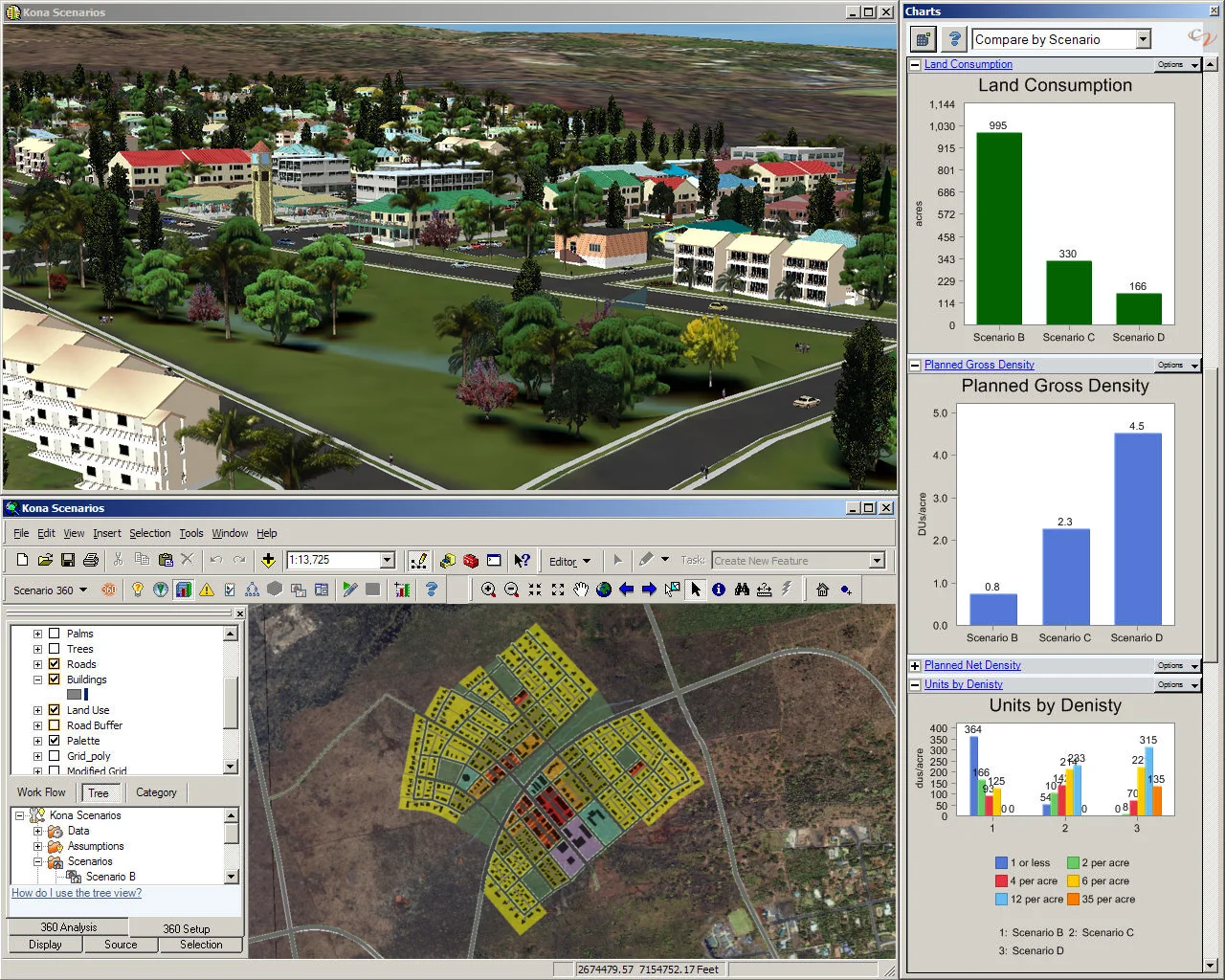
Task: Click the Print icon
Action: [91, 560]
